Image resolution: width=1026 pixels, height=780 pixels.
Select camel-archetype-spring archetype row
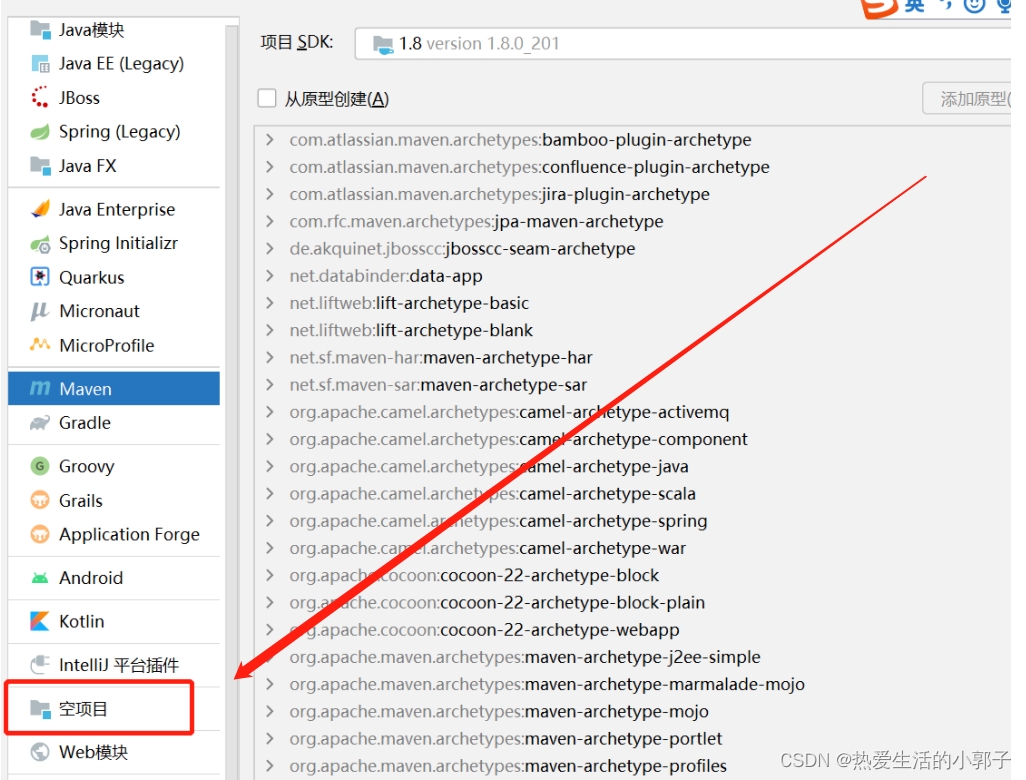coord(631,521)
